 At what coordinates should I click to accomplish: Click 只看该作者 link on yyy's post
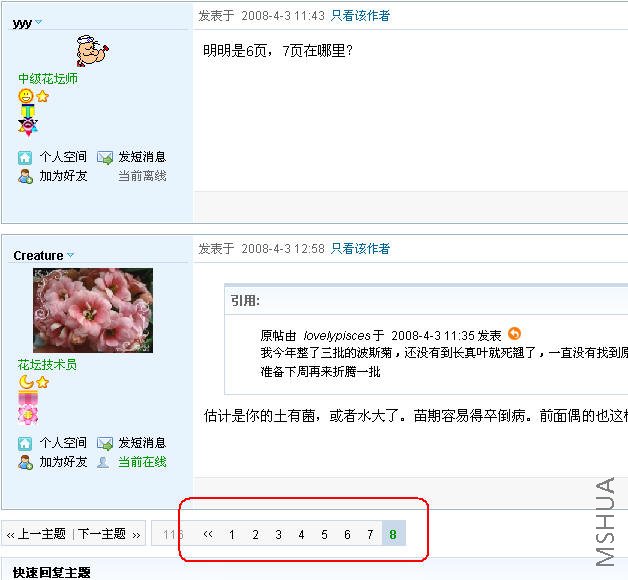pyautogui.click(x=360, y=16)
